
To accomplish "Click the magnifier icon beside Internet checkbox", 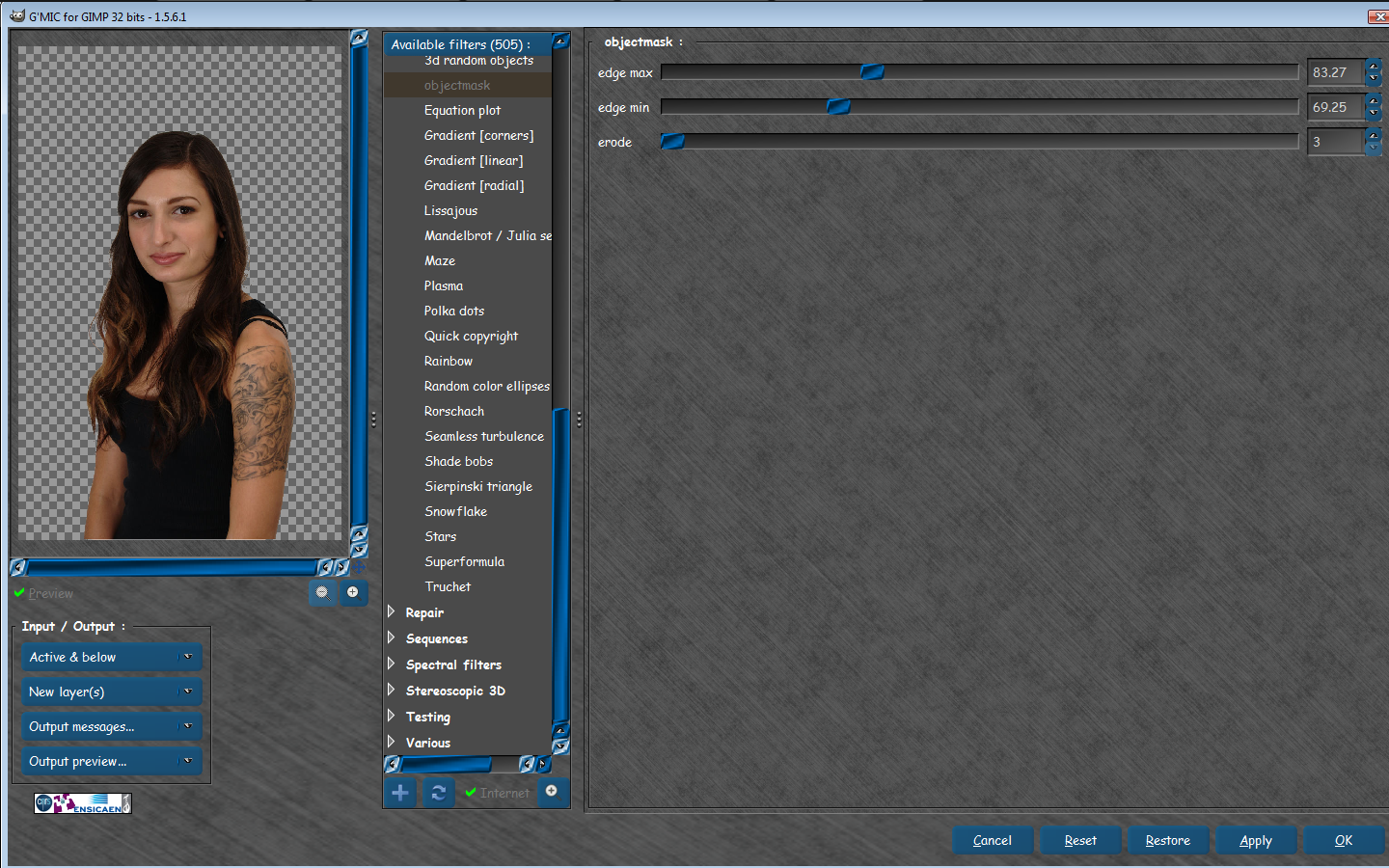I will click(552, 791).
